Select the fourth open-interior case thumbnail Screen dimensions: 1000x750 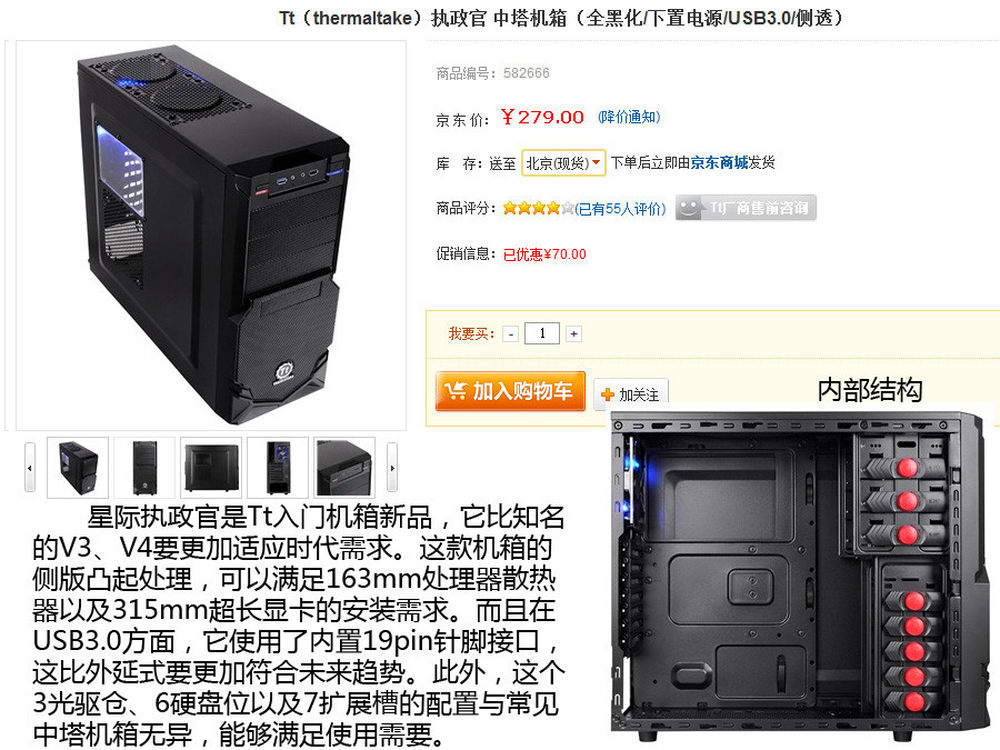pos(277,467)
